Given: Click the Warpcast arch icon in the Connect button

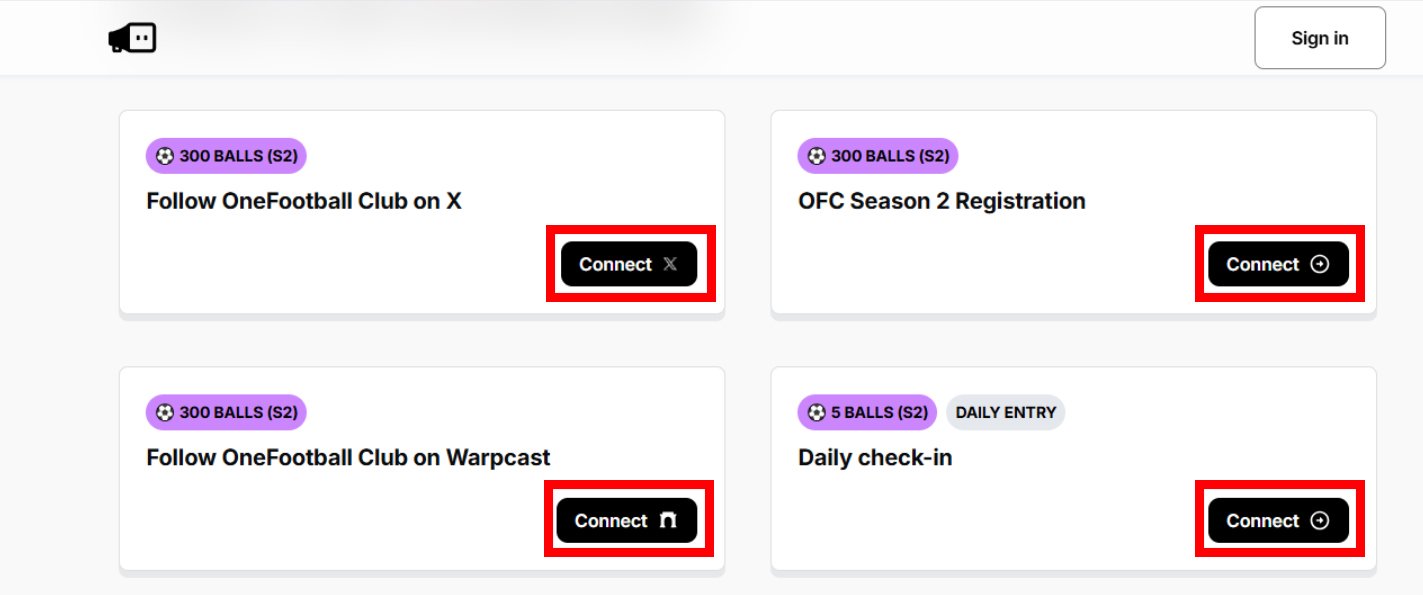Looking at the screenshot, I should (668, 521).
